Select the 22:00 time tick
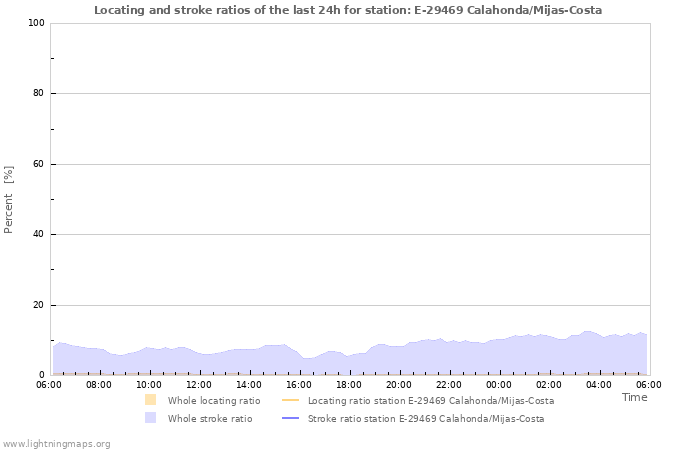 click(x=449, y=384)
